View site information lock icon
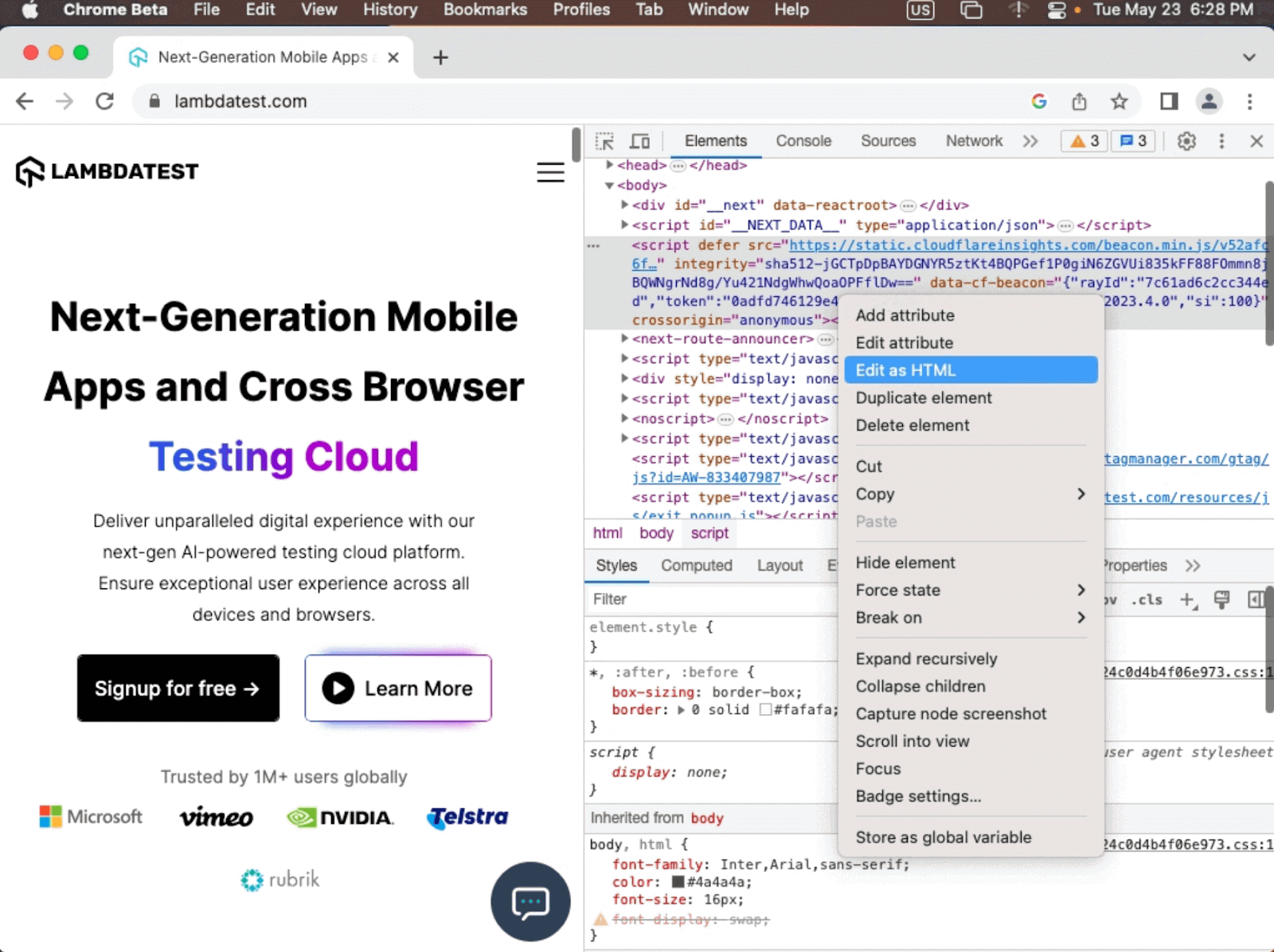 pos(154,101)
